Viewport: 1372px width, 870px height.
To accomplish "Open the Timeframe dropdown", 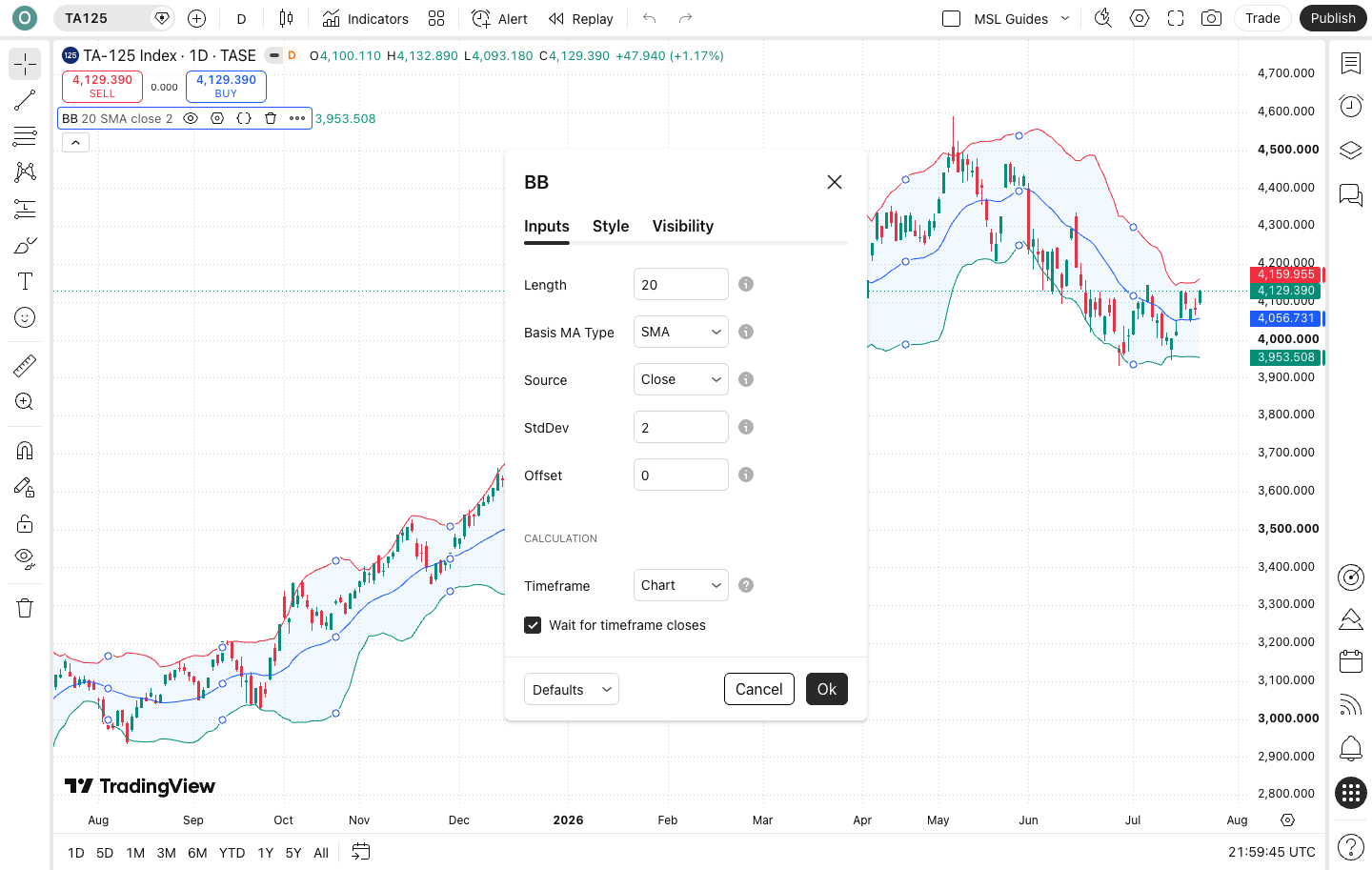I will point(681,585).
